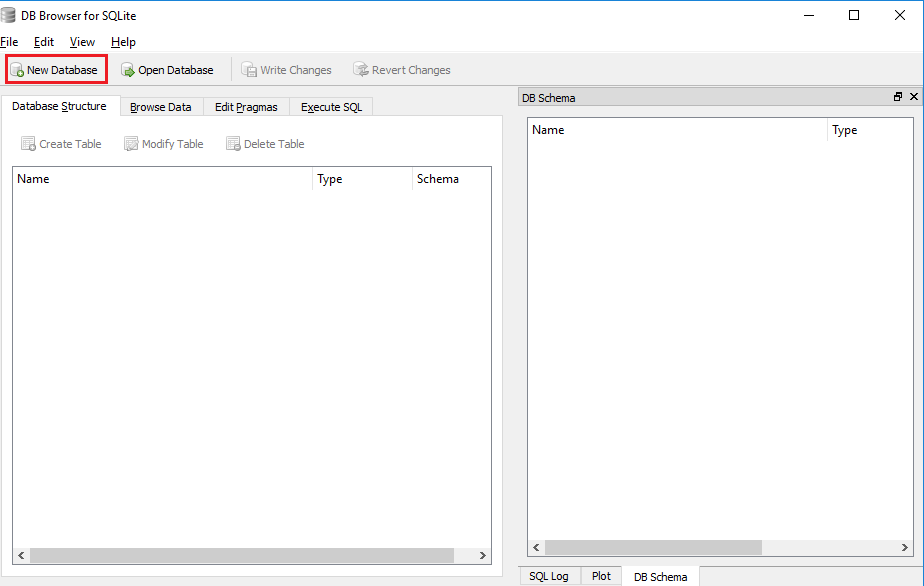Screen dimensions: 924x586
Task: Click the Delete Table icon
Action: 233,144
